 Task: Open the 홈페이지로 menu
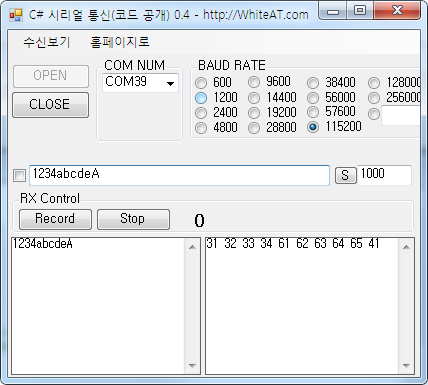pos(120,42)
